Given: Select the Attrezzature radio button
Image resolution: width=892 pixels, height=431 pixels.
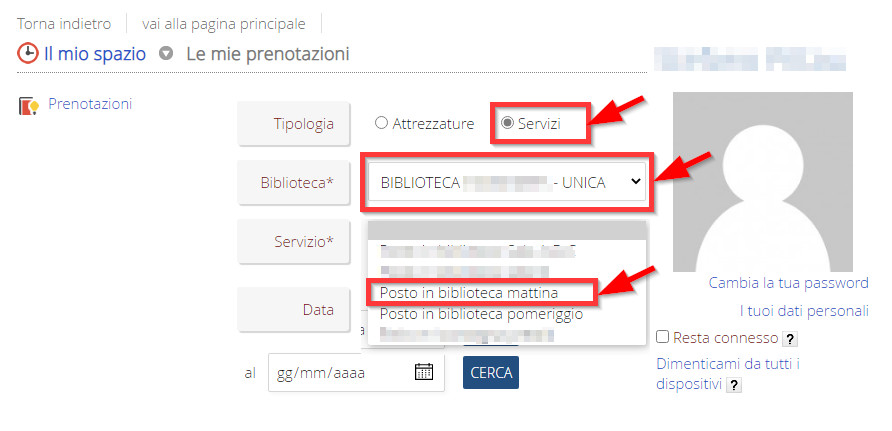Looking at the screenshot, I should click(x=381, y=123).
